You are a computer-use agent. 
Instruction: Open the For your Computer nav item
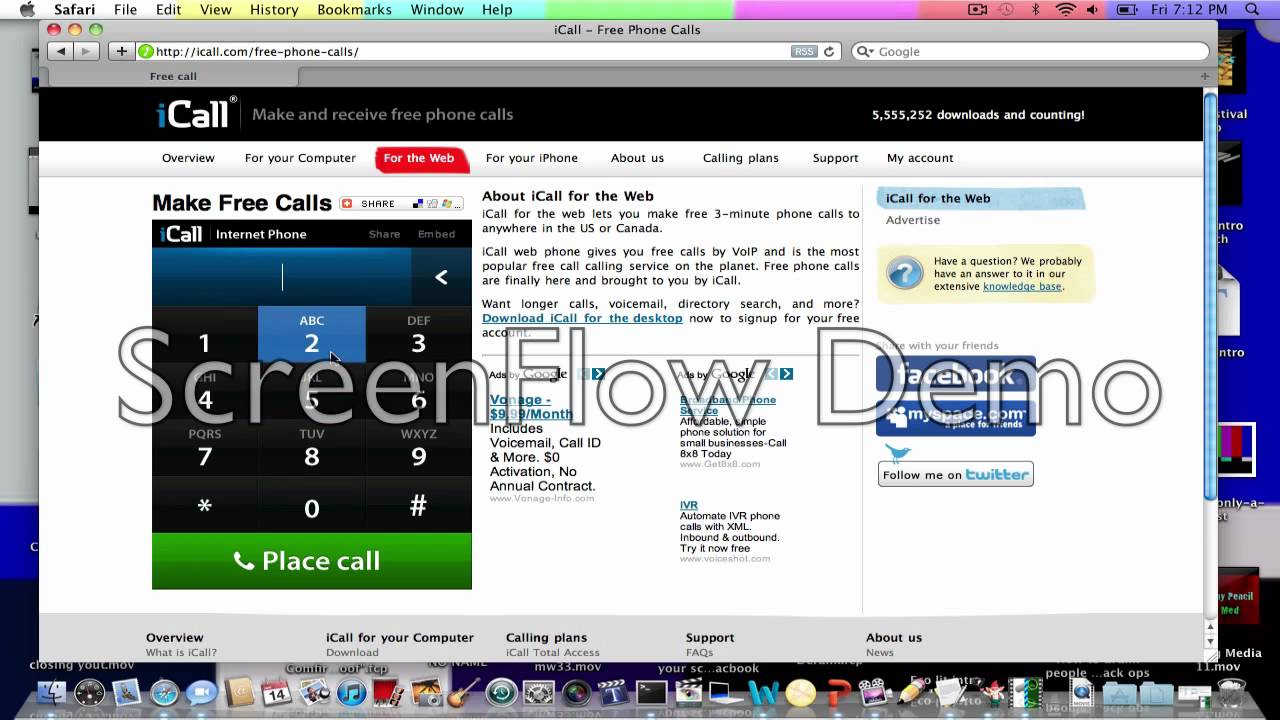300,158
